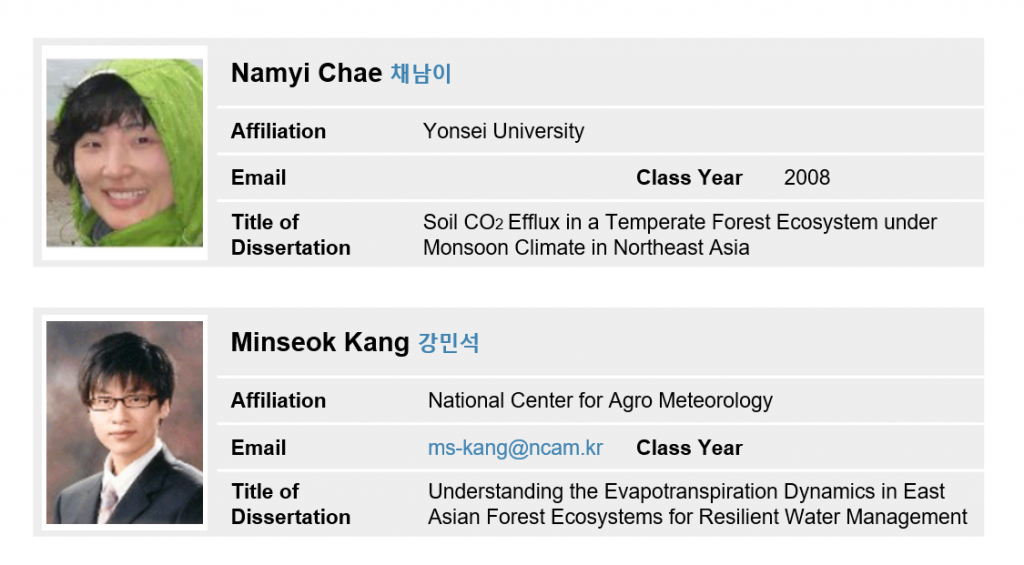Select the Namyi Chae name heading
This screenshot has height=565, width=1024.
point(306,73)
